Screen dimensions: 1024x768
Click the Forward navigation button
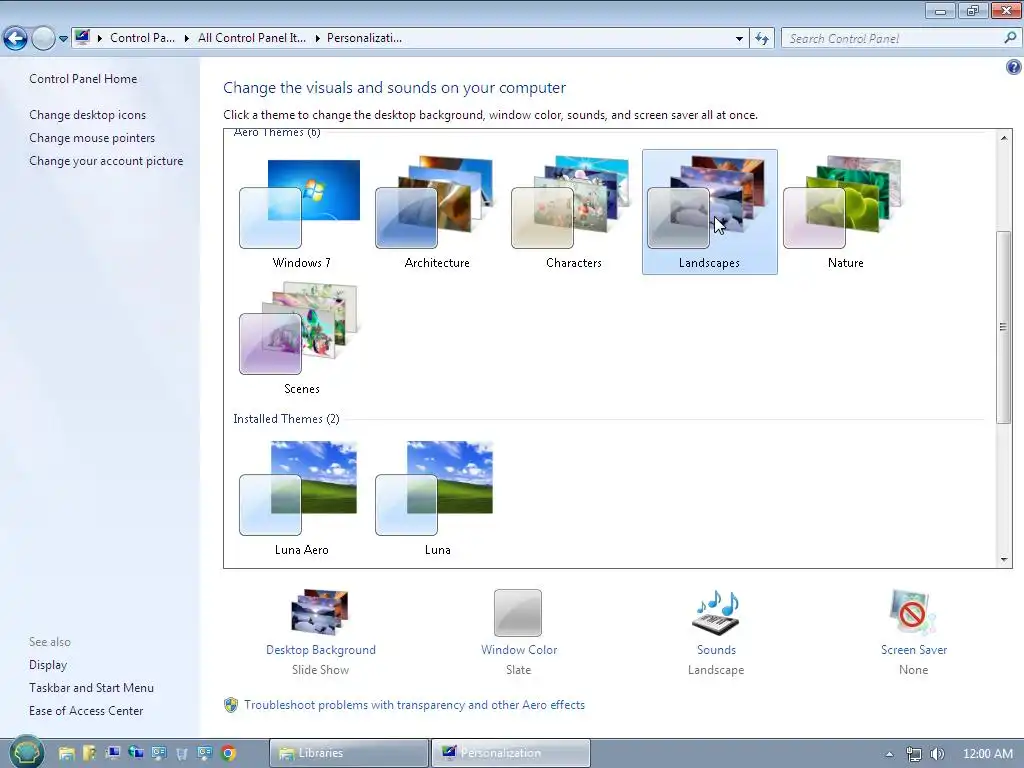[43, 39]
